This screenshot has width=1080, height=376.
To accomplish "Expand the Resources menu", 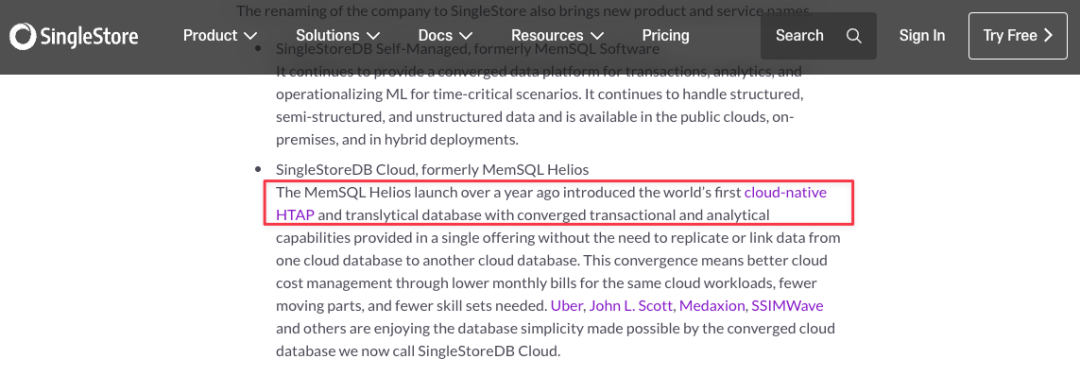I will 557,35.
